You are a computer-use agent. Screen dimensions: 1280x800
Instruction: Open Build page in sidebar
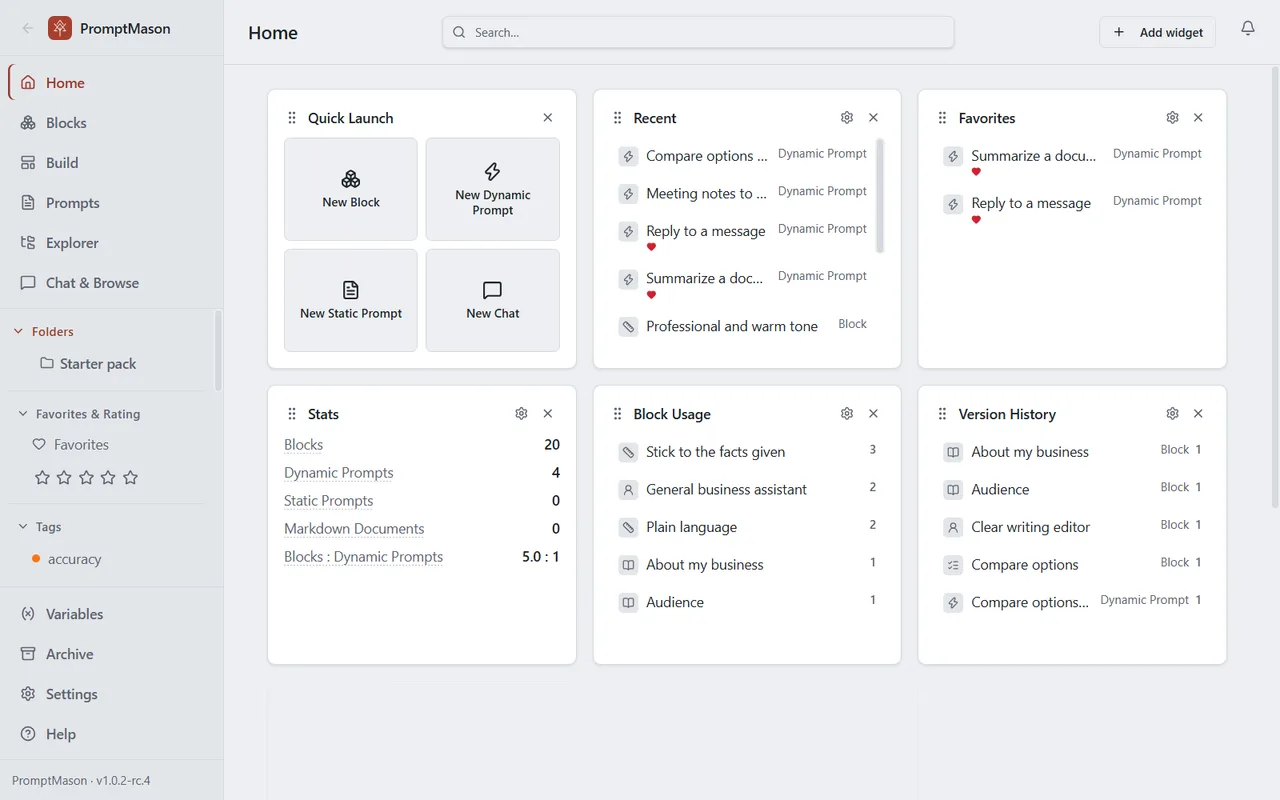[x=111, y=163]
